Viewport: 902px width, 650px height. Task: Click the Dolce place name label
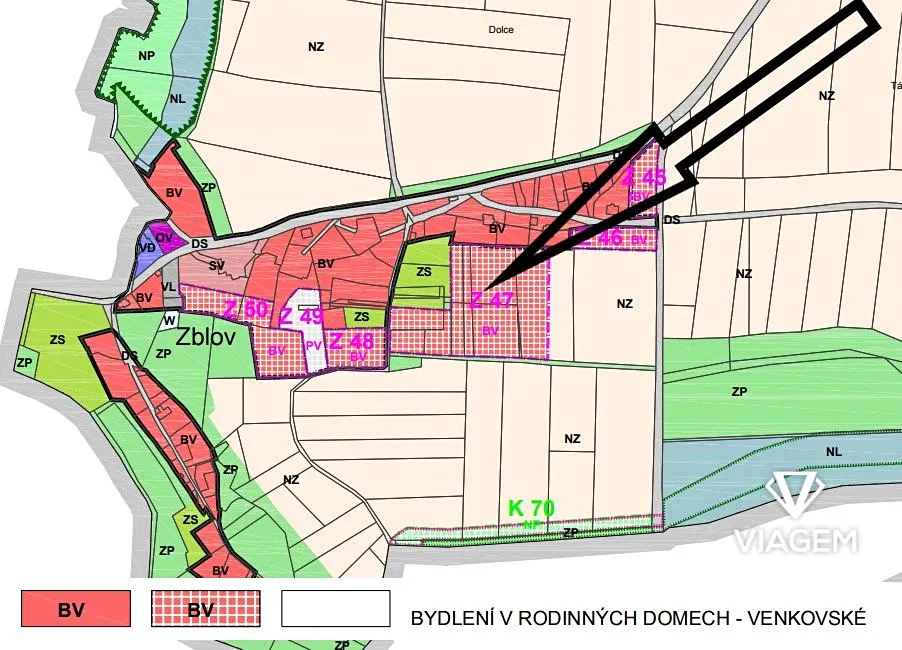(501, 30)
